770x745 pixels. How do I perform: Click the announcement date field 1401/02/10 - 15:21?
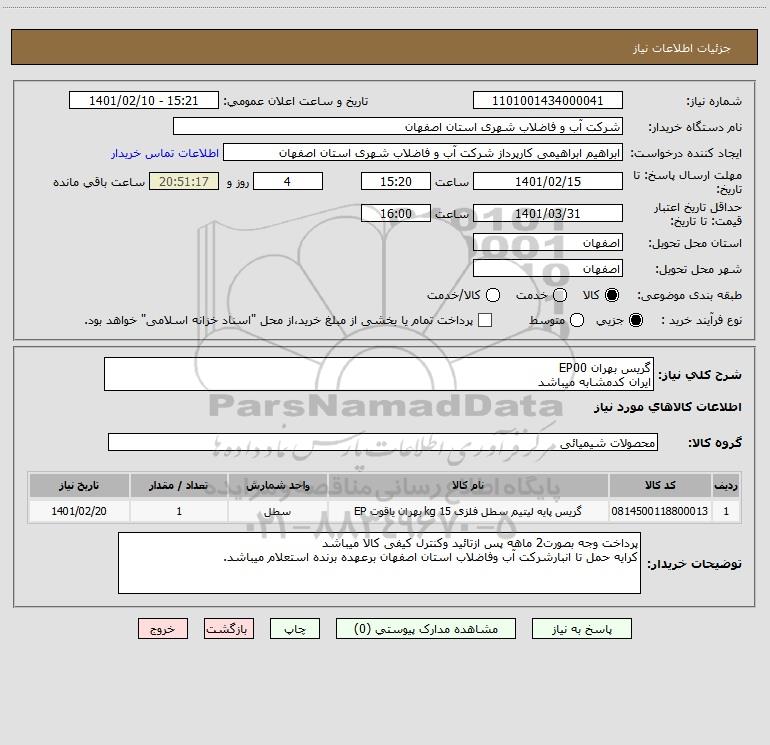144,100
